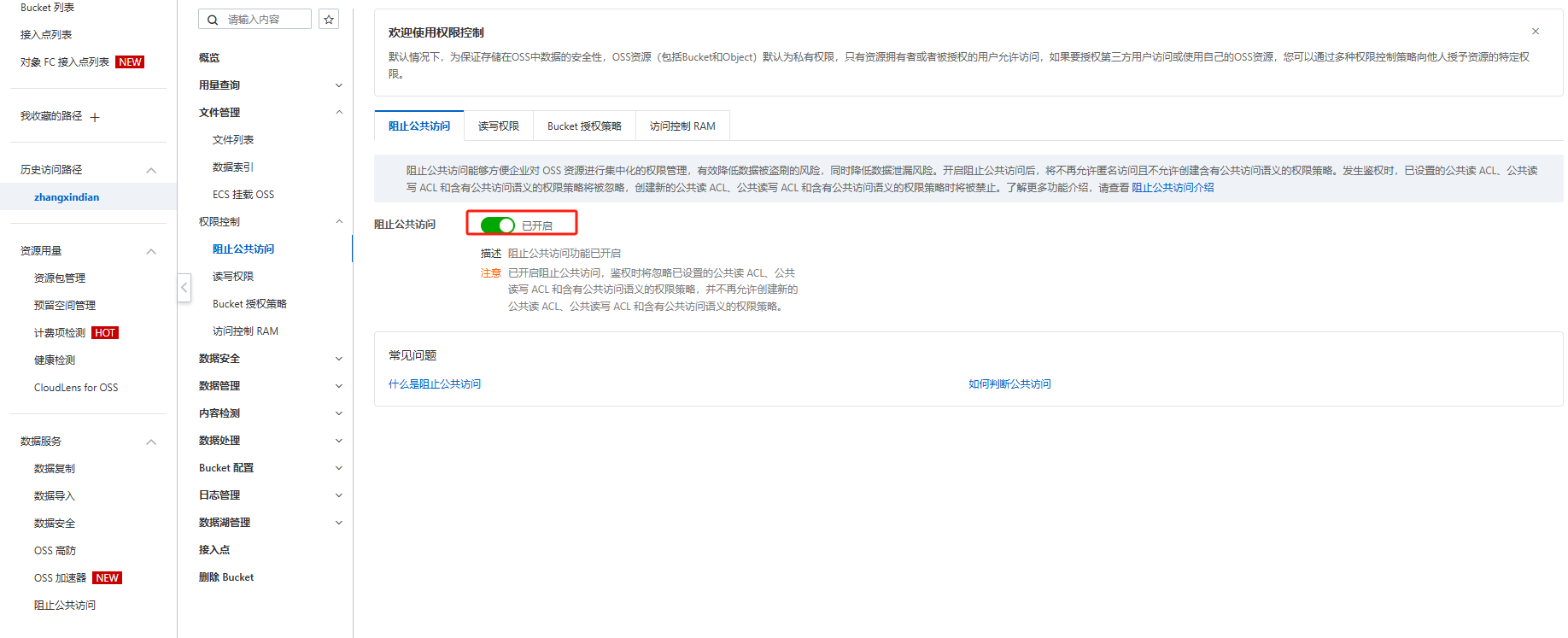Viewport: 1568px width, 638px height.
Task: Open the 如何判断公共访问 FAQ link
Action: pyautogui.click(x=1009, y=384)
